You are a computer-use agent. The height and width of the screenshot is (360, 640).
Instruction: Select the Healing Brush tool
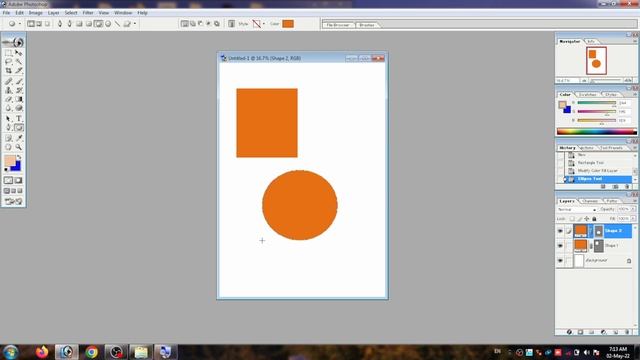pyautogui.click(x=8, y=82)
